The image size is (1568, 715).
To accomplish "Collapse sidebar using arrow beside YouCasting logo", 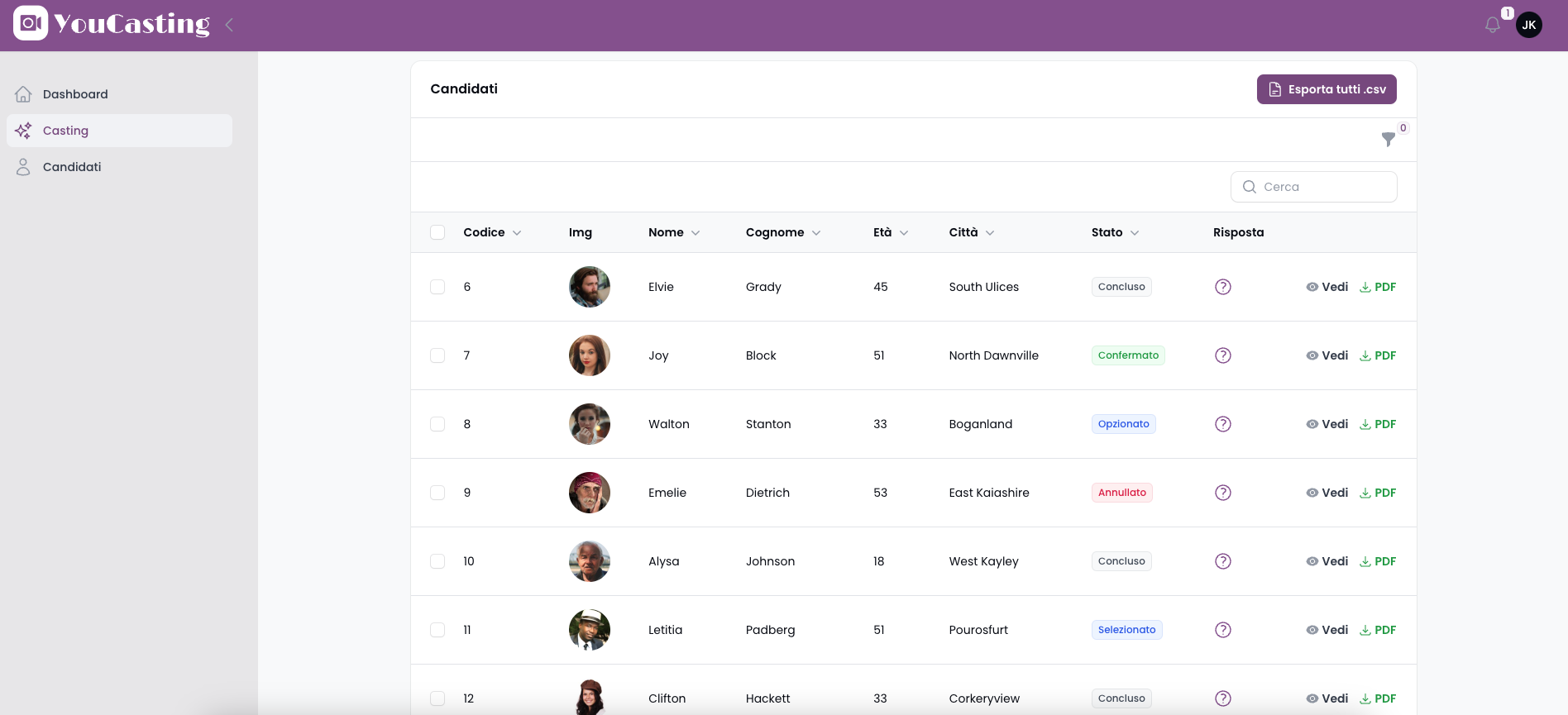I will coord(229,25).
